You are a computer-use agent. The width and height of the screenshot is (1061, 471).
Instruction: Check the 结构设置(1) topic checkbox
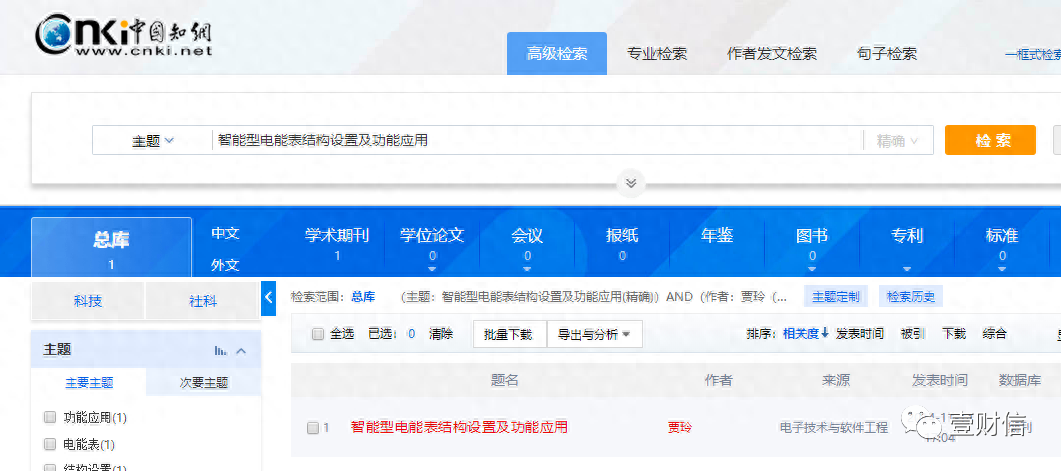pyautogui.click(x=49, y=468)
